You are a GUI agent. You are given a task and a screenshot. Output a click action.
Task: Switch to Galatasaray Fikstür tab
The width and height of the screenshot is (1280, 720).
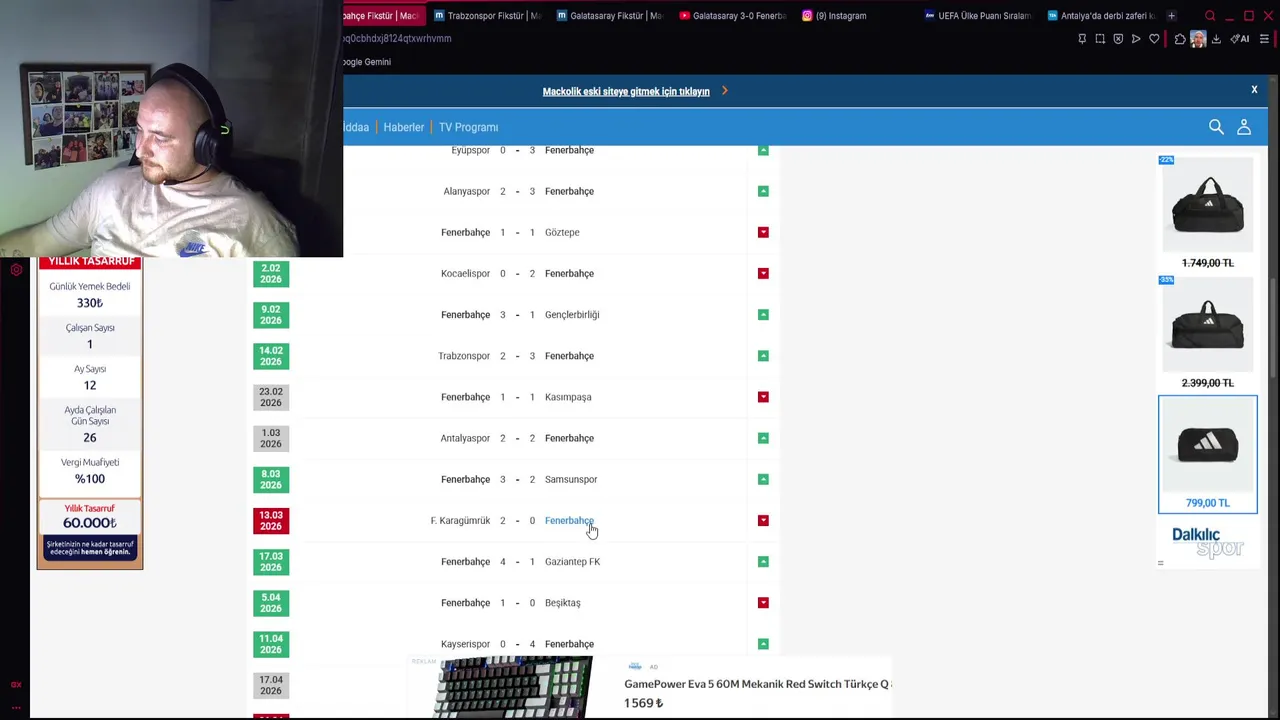610,16
